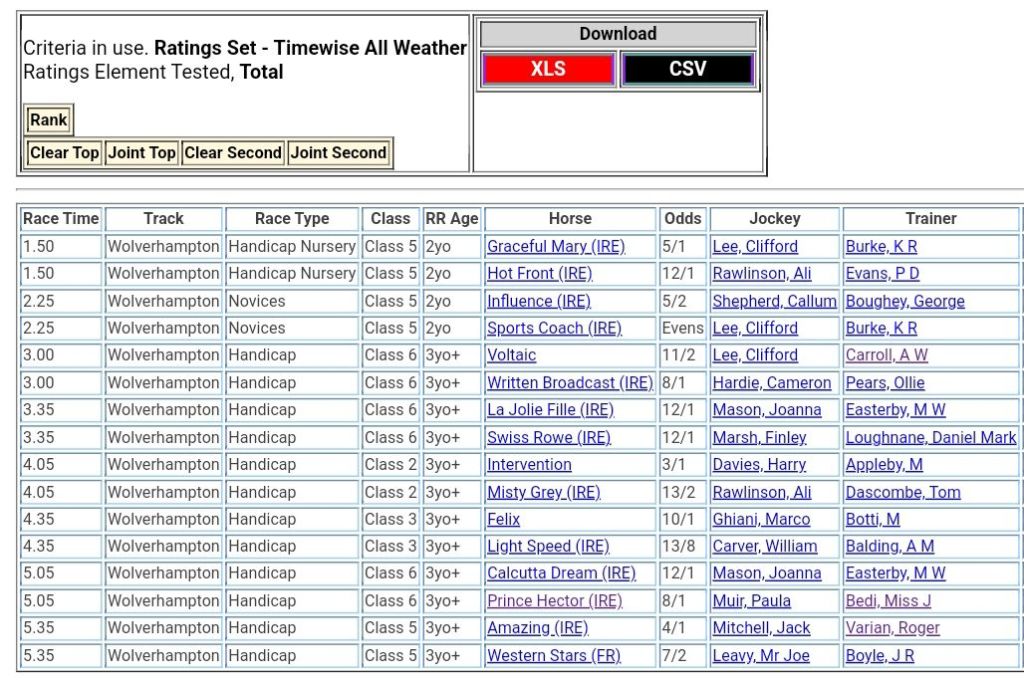The image size is (1024, 686).
Task: Choose the Joint Second filter
Action: point(339,153)
